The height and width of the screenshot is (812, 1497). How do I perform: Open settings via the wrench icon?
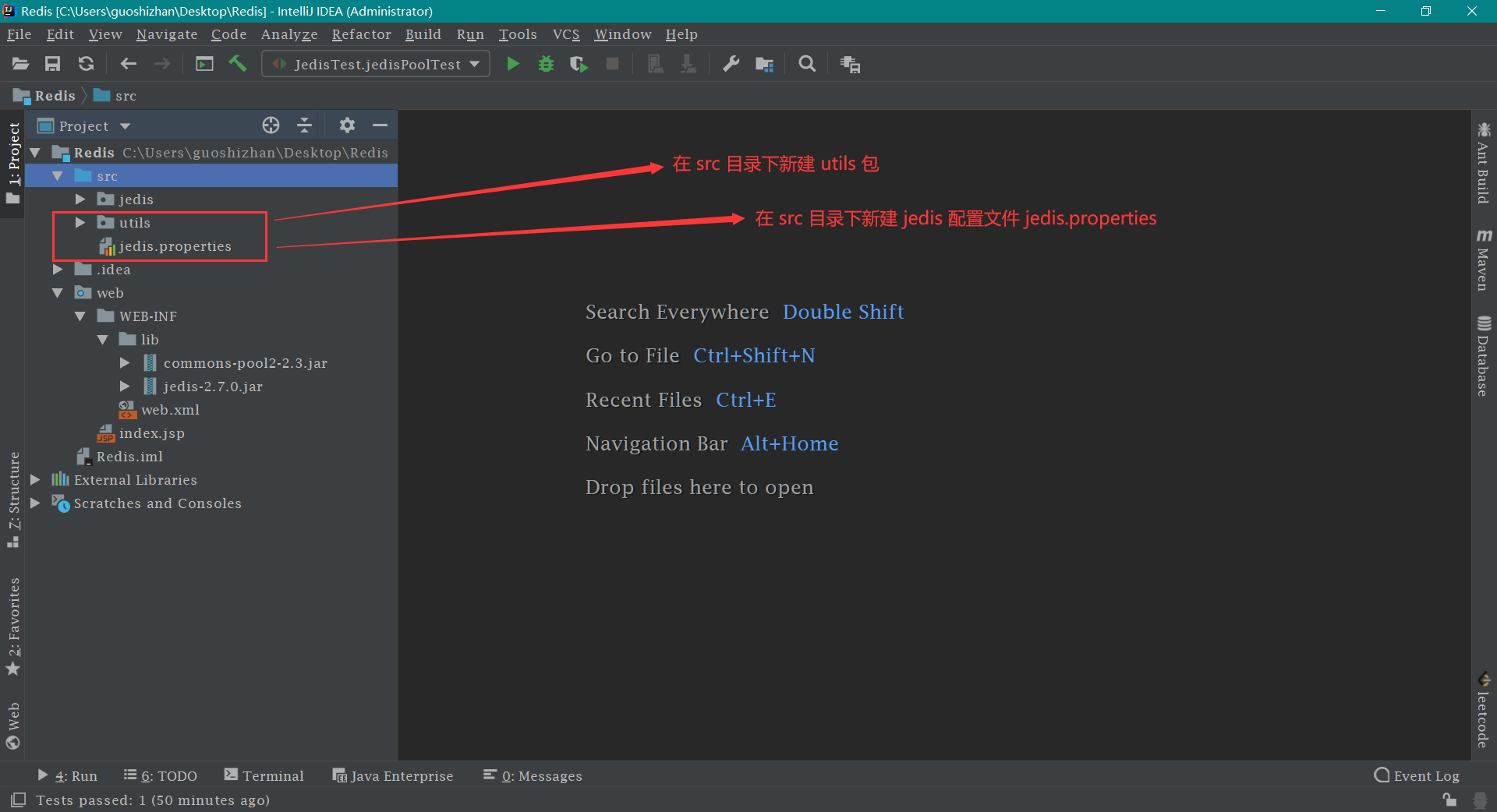[x=731, y=64]
